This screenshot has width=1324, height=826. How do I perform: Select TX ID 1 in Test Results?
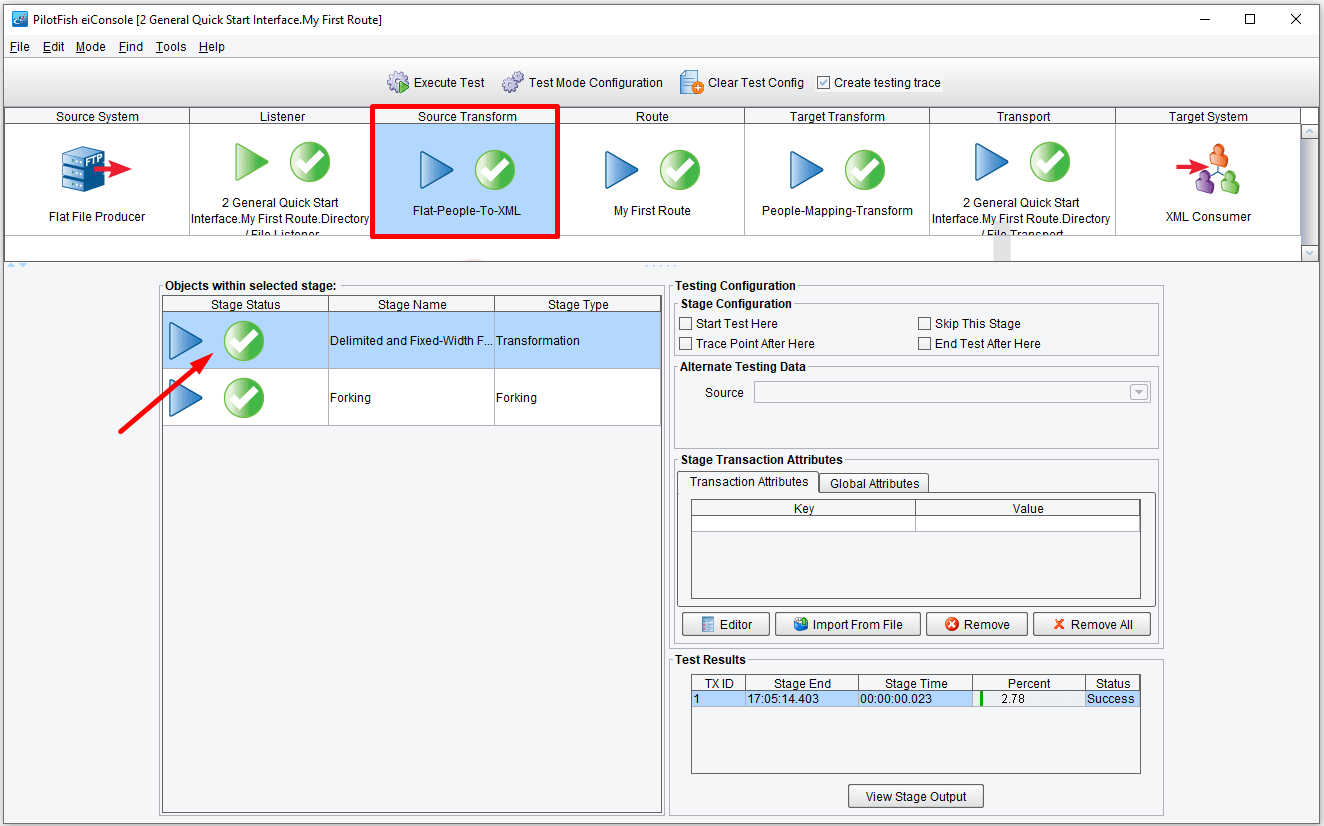click(719, 699)
